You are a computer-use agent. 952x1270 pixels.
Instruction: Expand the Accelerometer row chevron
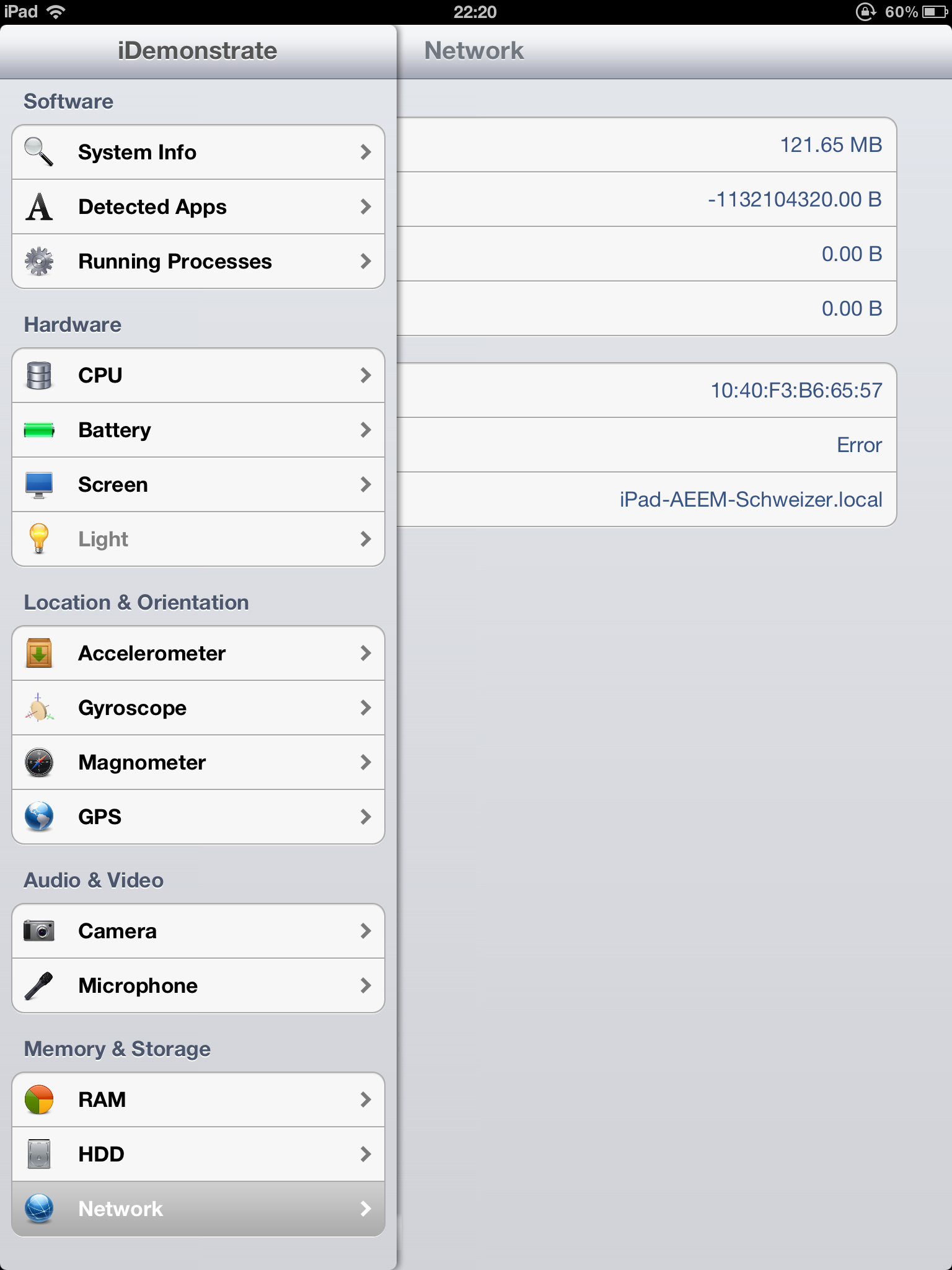(x=366, y=653)
